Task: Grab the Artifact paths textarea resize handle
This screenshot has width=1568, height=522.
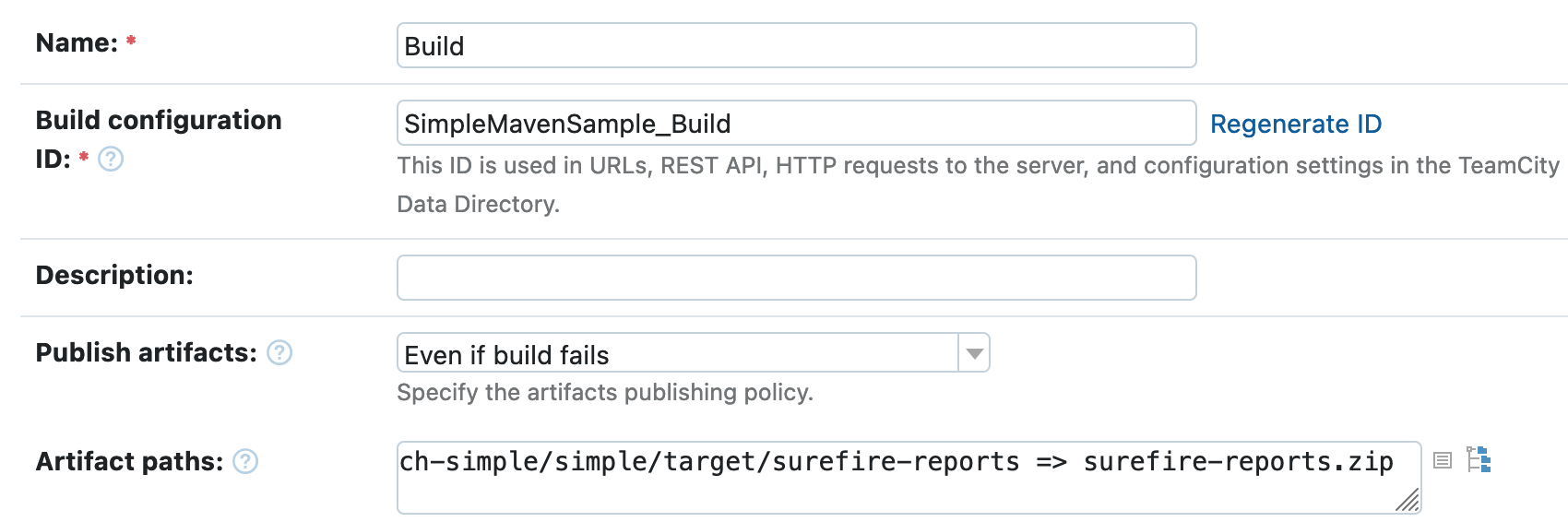Action: pyautogui.click(x=1408, y=502)
